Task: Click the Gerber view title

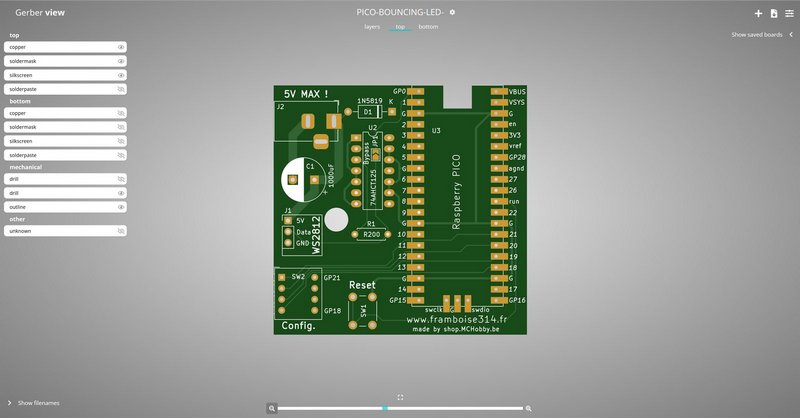Action: 40,13
